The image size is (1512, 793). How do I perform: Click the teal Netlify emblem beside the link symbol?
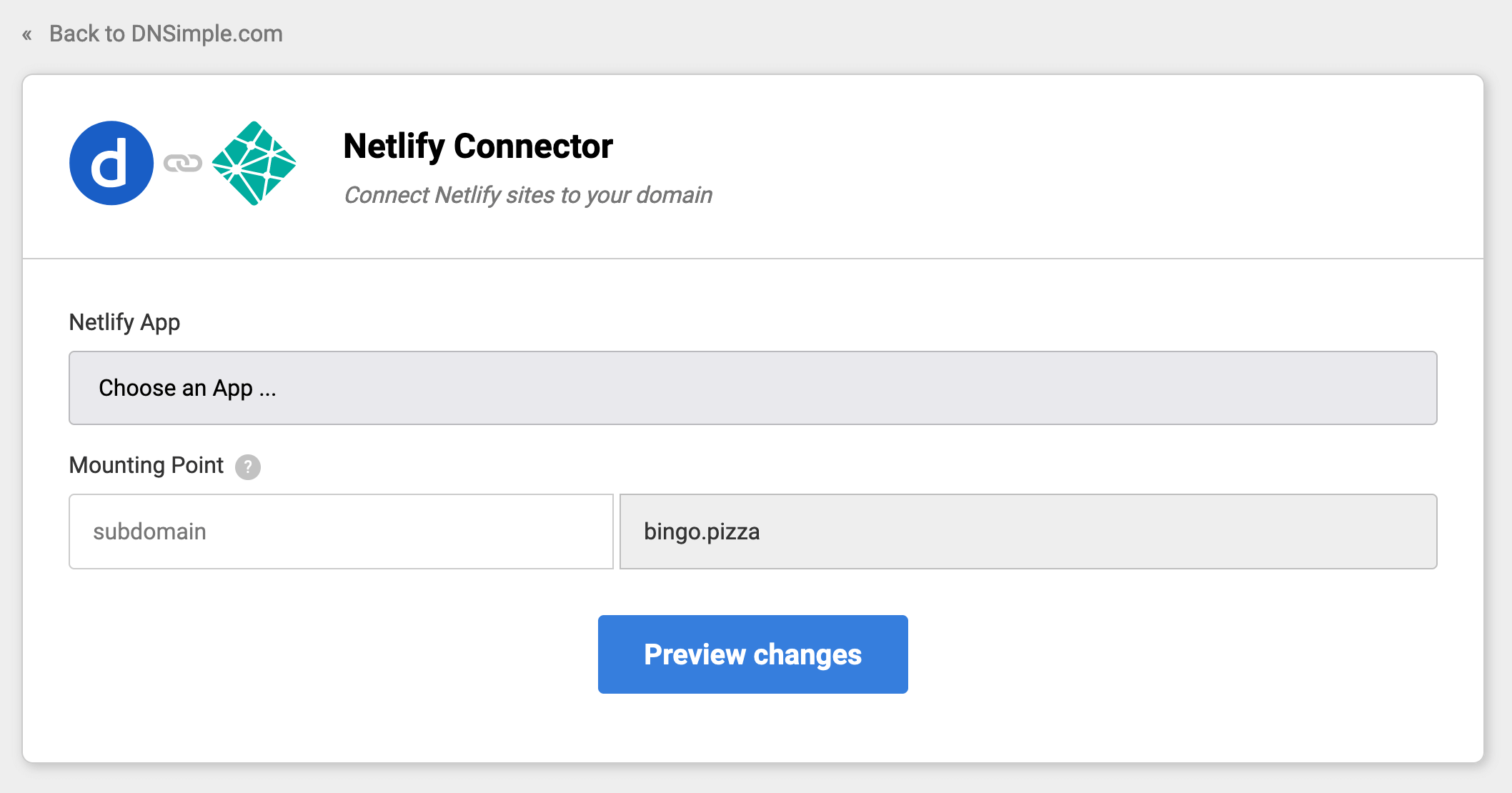tap(254, 163)
